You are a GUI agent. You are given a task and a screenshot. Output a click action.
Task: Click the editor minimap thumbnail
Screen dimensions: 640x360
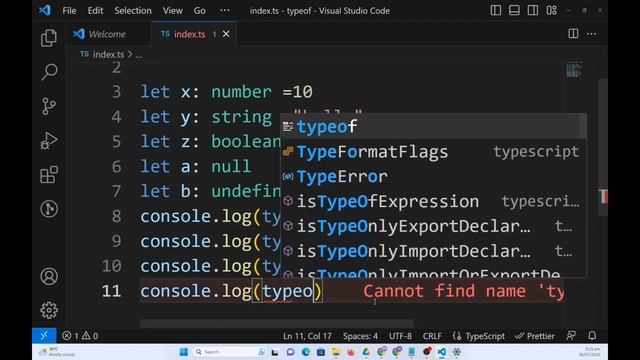573,70
